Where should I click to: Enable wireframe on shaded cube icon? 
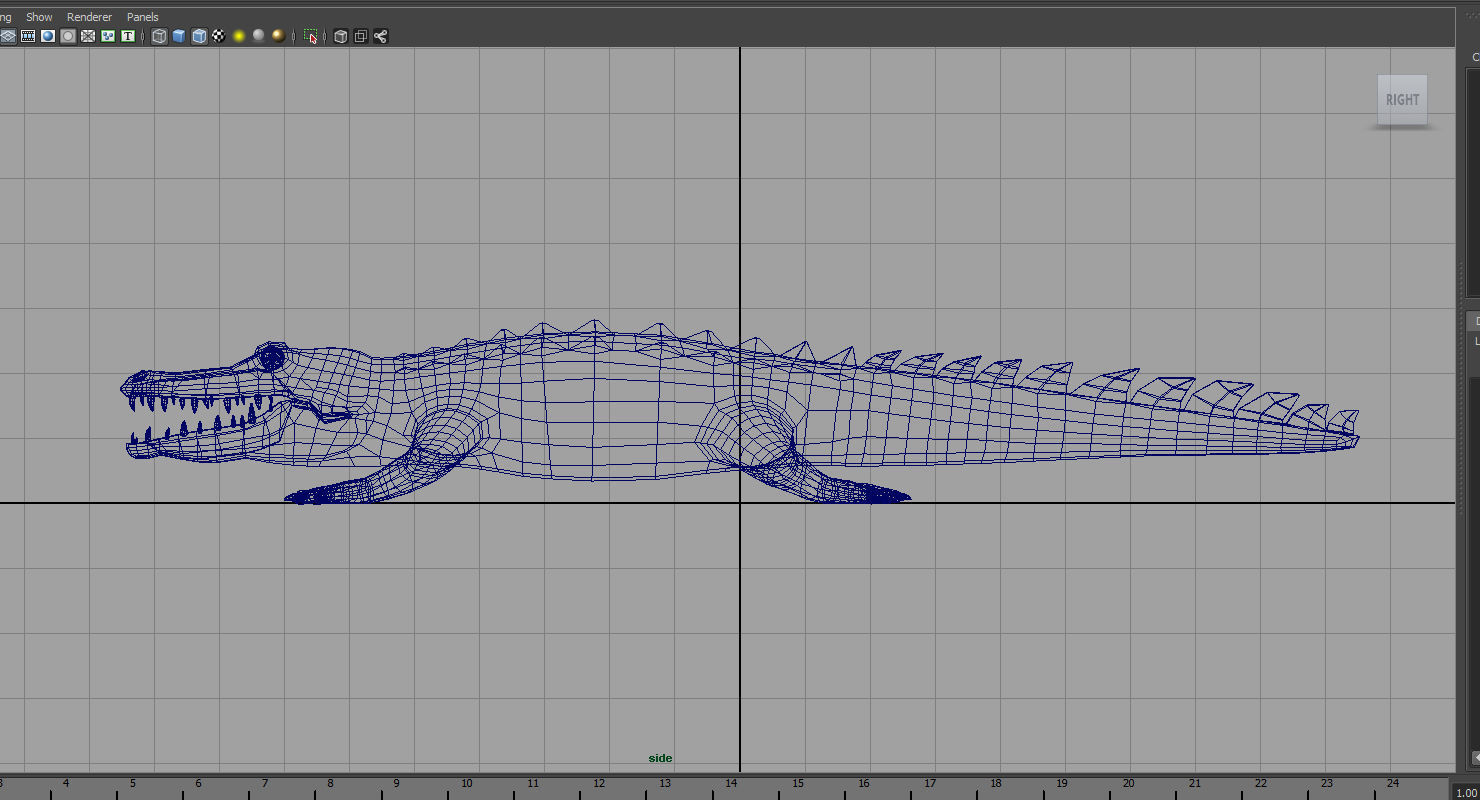click(x=199, y=36)
